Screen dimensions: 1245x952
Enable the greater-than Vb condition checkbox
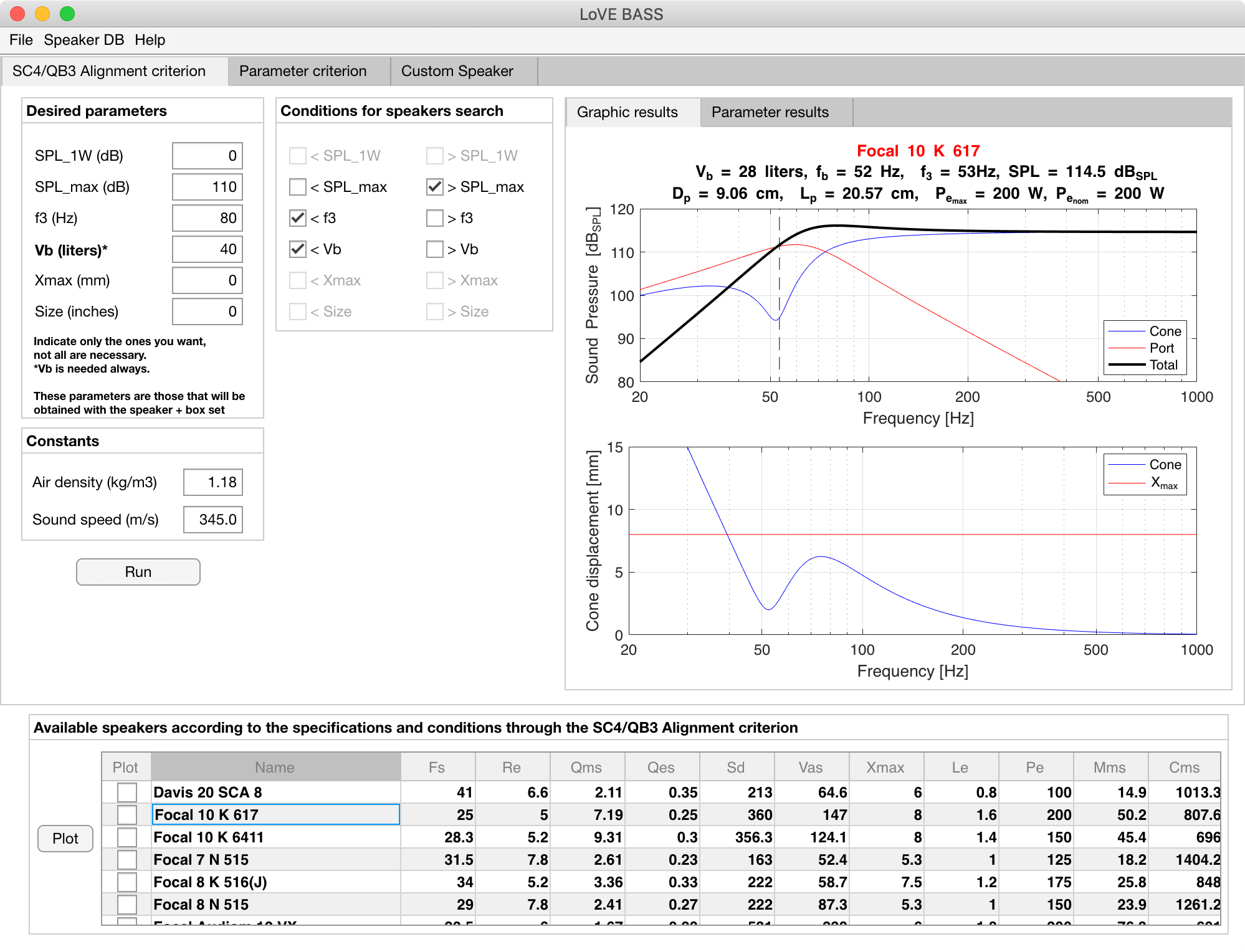(x=435, y=249)
